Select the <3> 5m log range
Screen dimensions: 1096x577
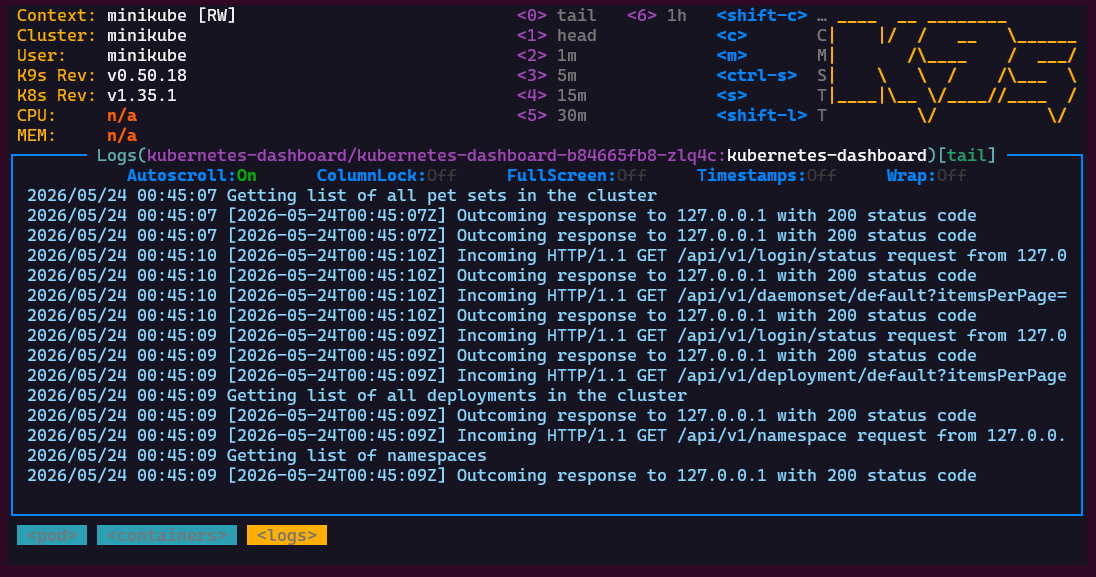click(547, 76)
